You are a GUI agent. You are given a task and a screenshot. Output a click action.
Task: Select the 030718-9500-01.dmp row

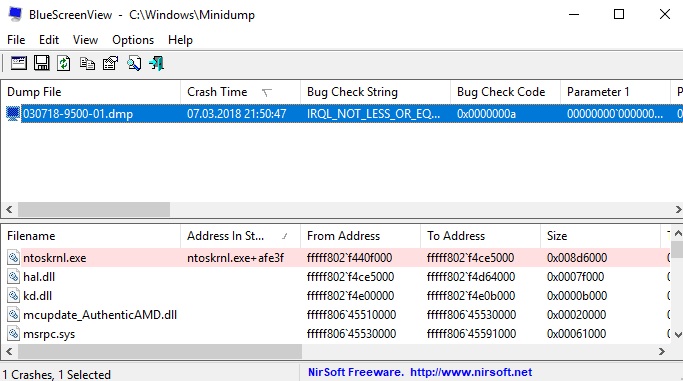pyautogui.click(x=342, y=114)
